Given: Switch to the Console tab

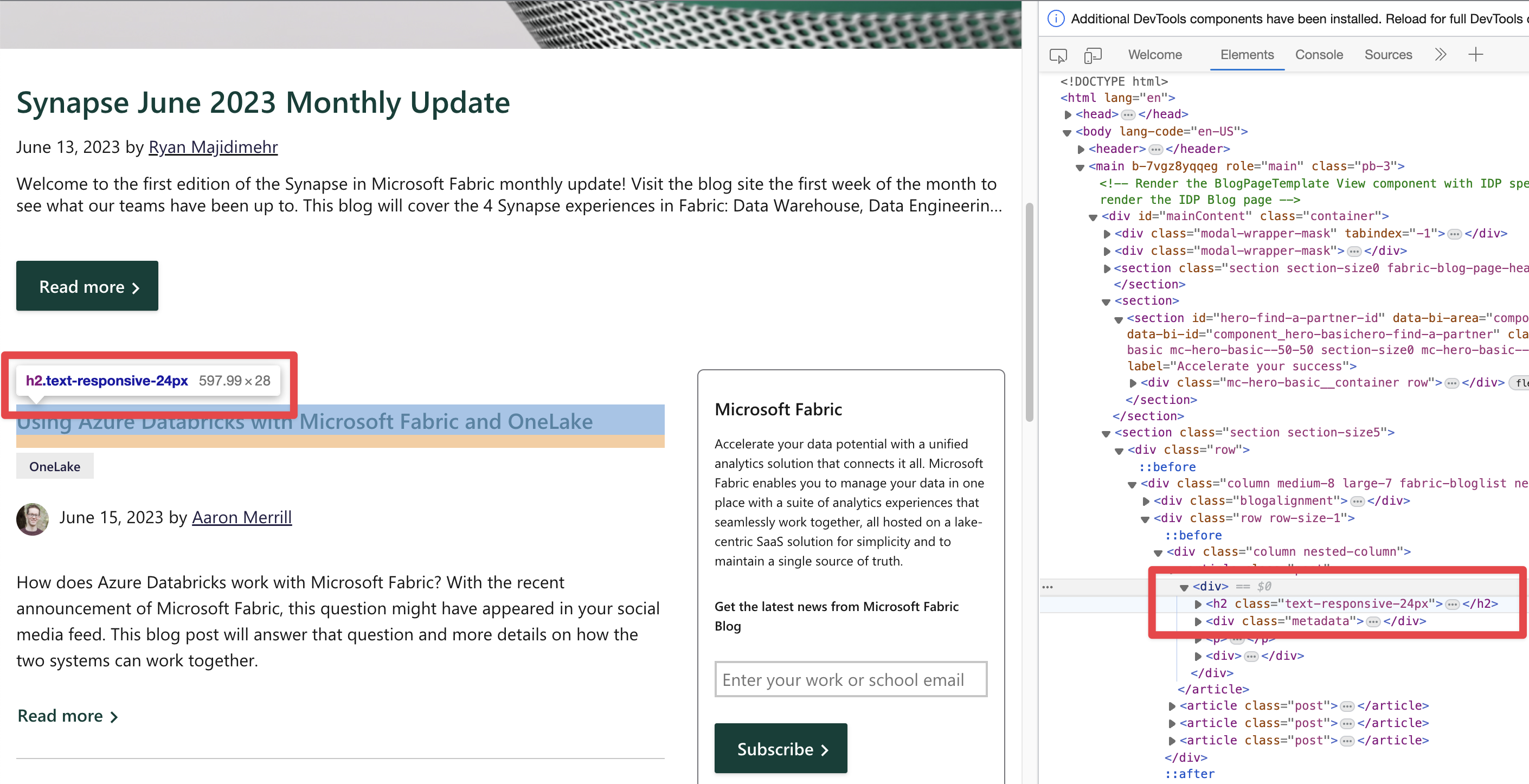Looking at the screenshot, I should tap(1319, 55).
